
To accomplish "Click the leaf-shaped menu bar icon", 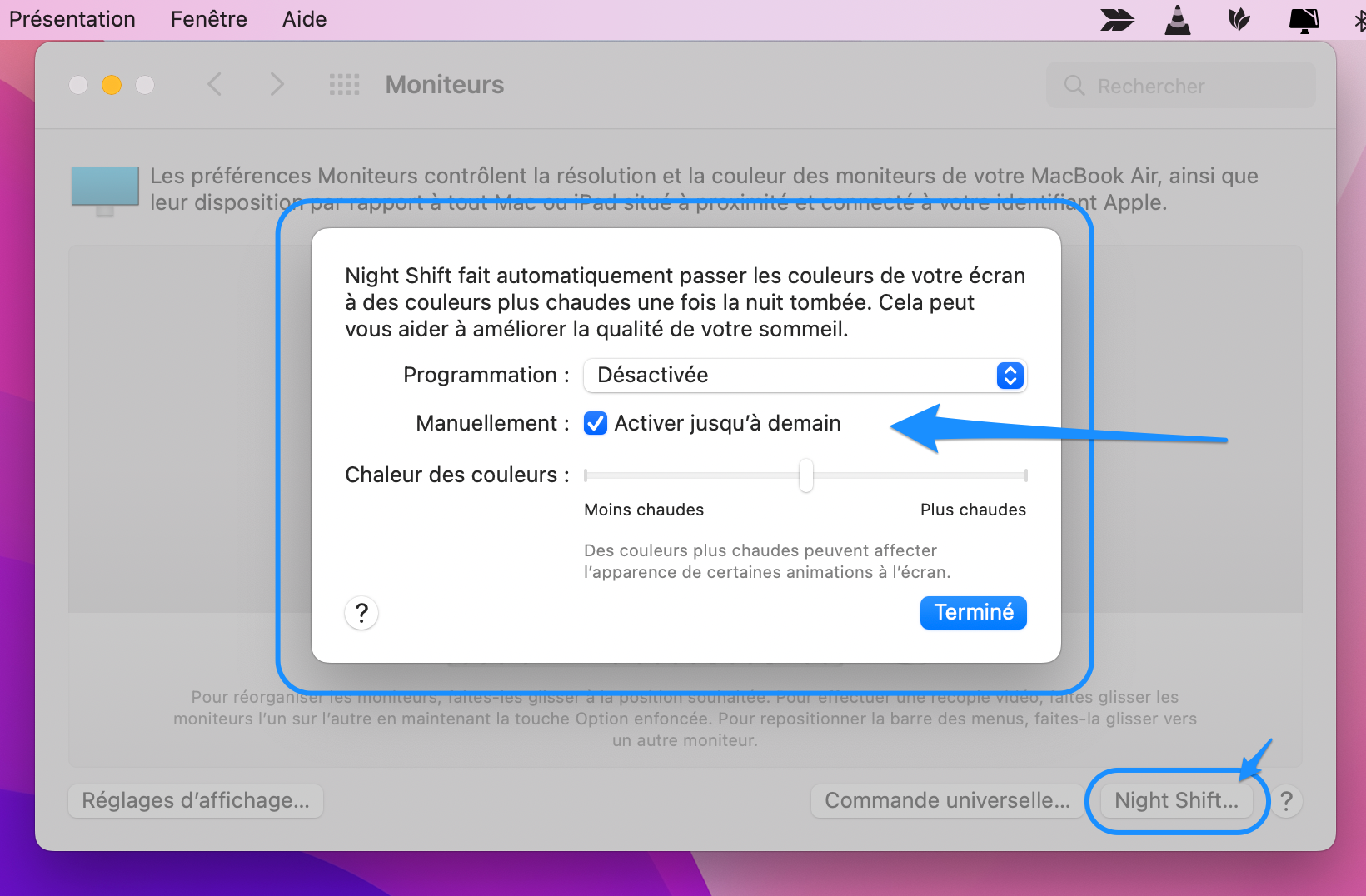I will tap(1239, 19).
